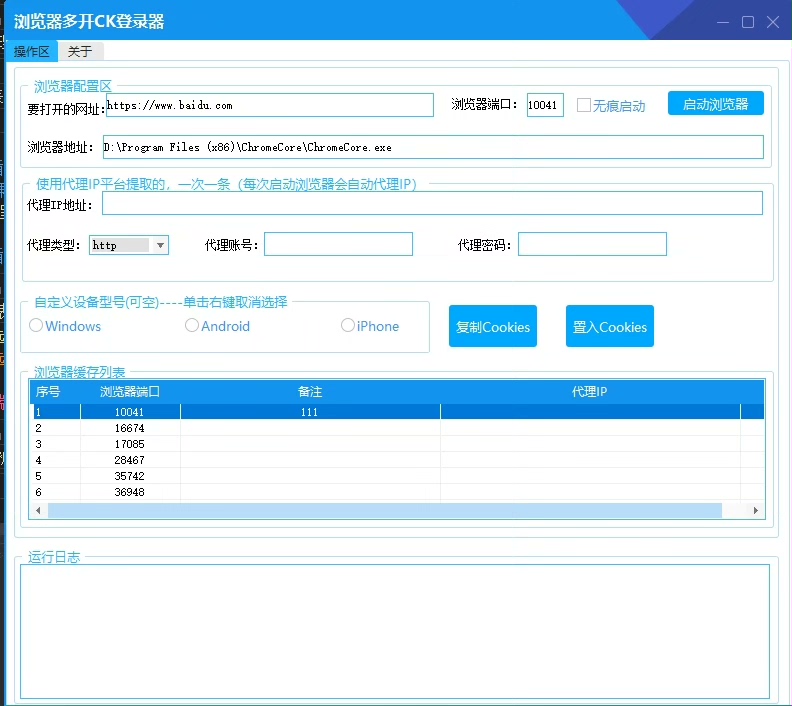Choose the Android device option
This screenshot has width=792, height=706.
click(192, 325)
